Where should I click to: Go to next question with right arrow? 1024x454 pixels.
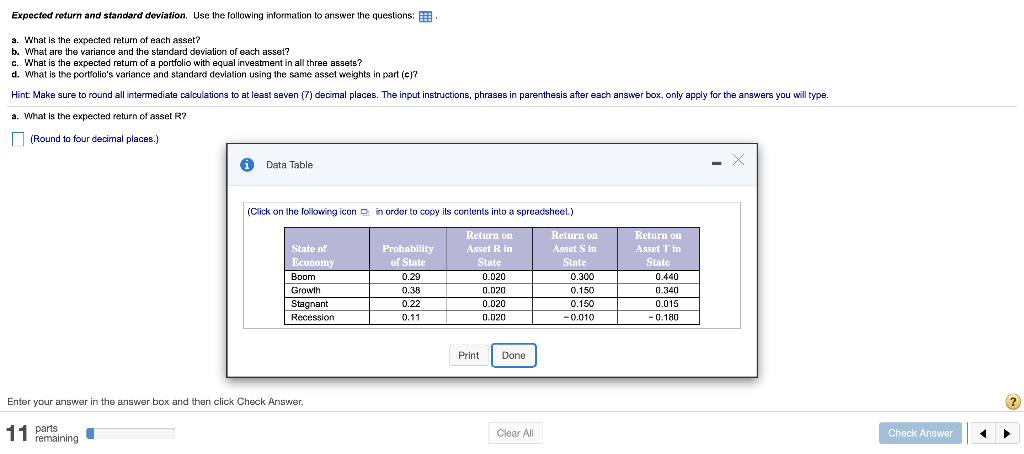click(1006, 433)
